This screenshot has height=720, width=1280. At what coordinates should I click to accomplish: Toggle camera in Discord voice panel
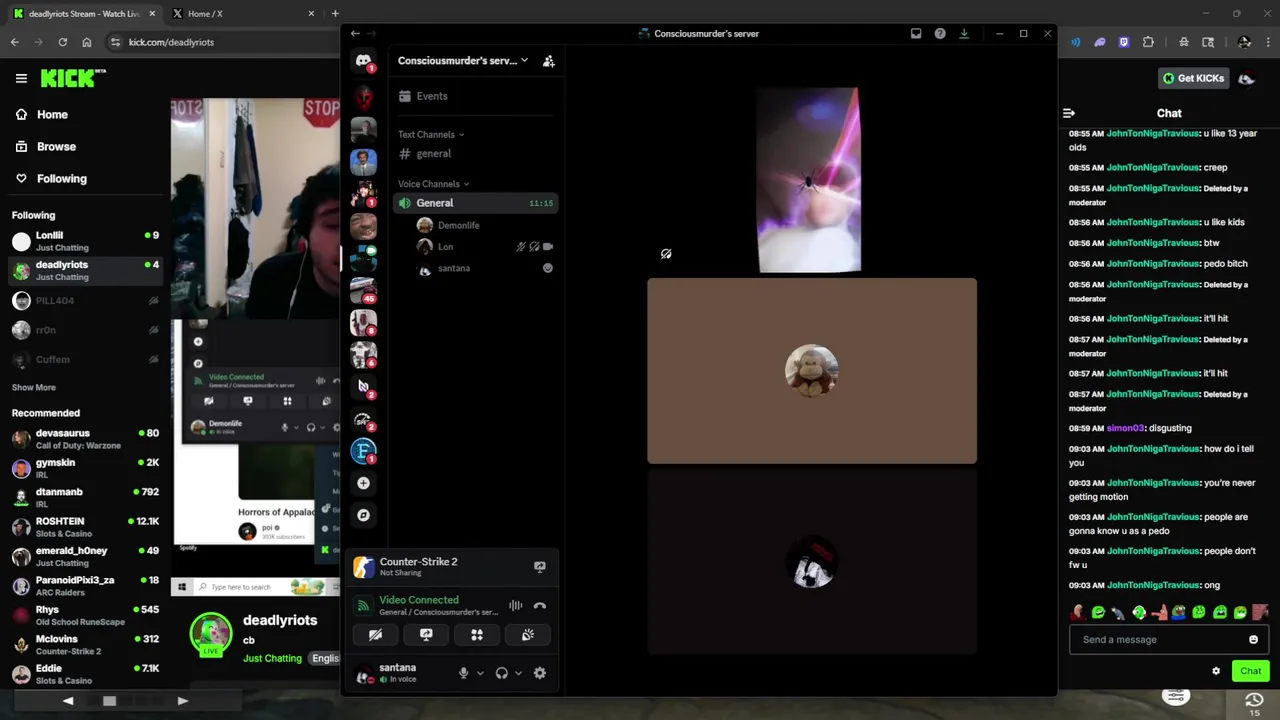coord(375,635)
